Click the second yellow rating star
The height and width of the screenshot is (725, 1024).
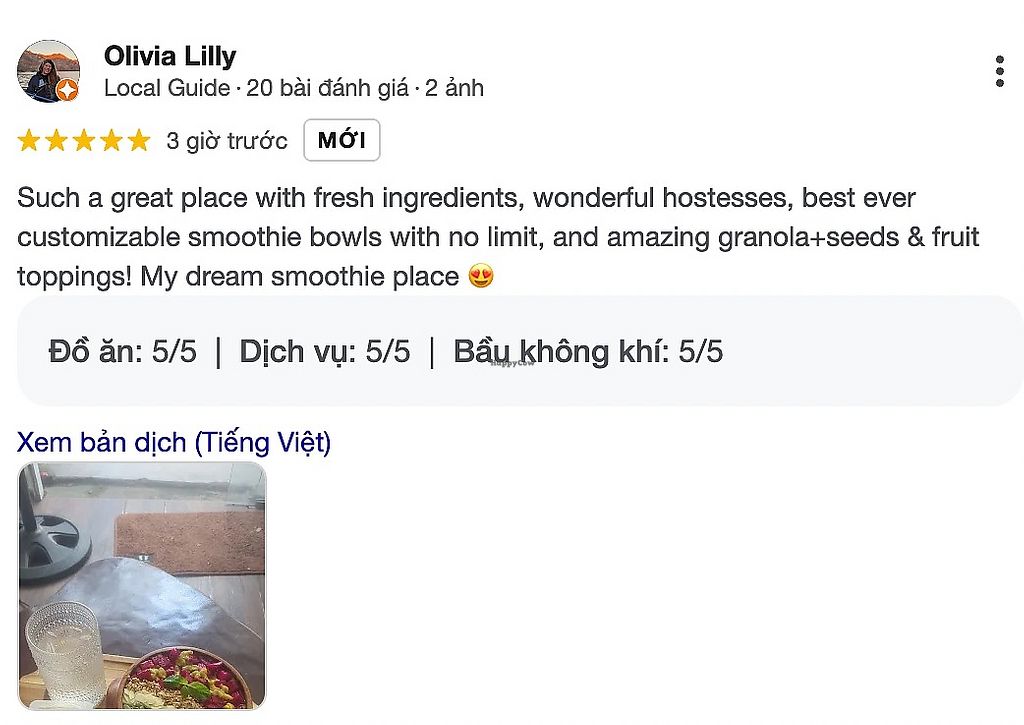(56, 141)
